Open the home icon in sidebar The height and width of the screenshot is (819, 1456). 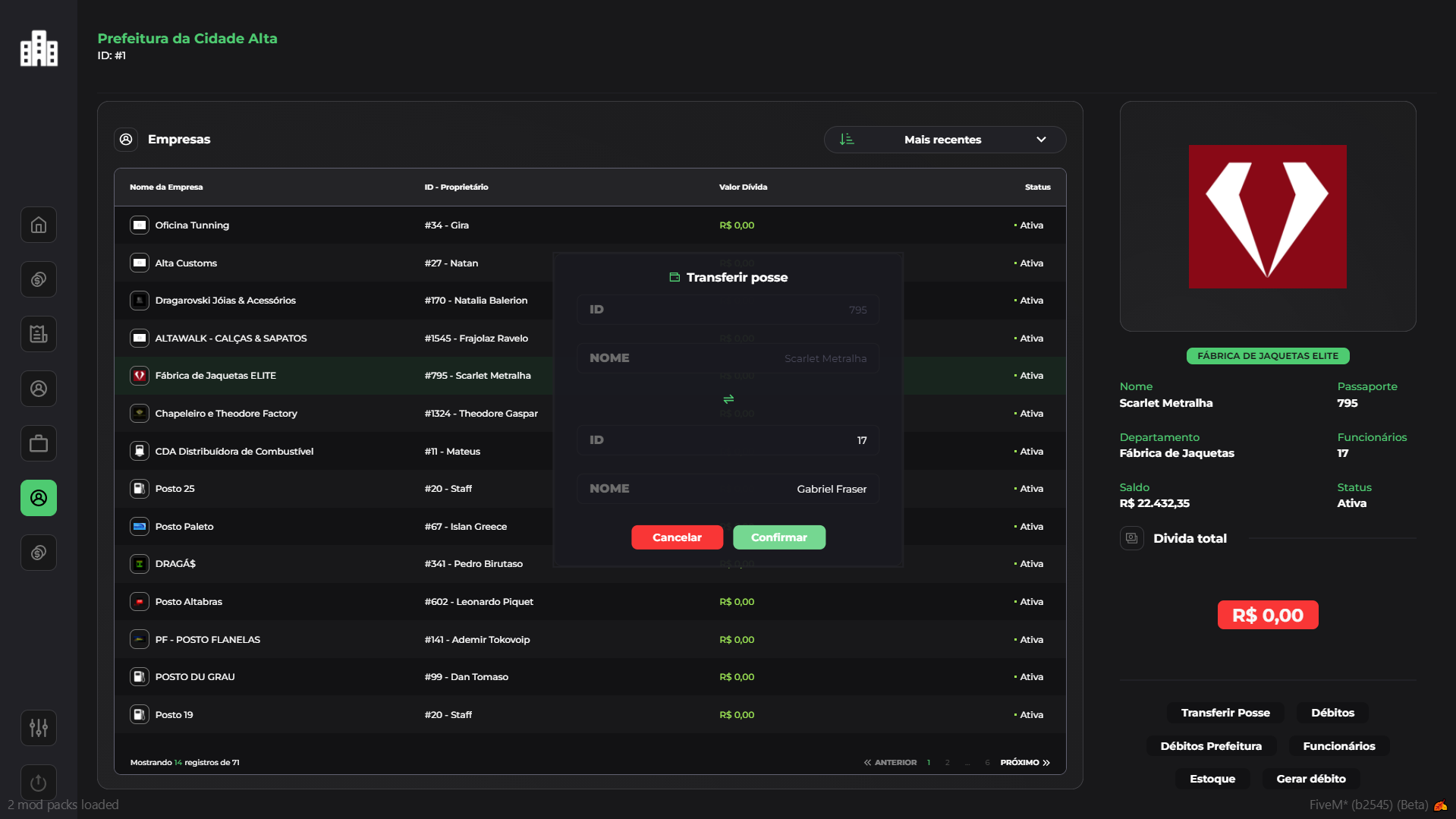[39, 225]
